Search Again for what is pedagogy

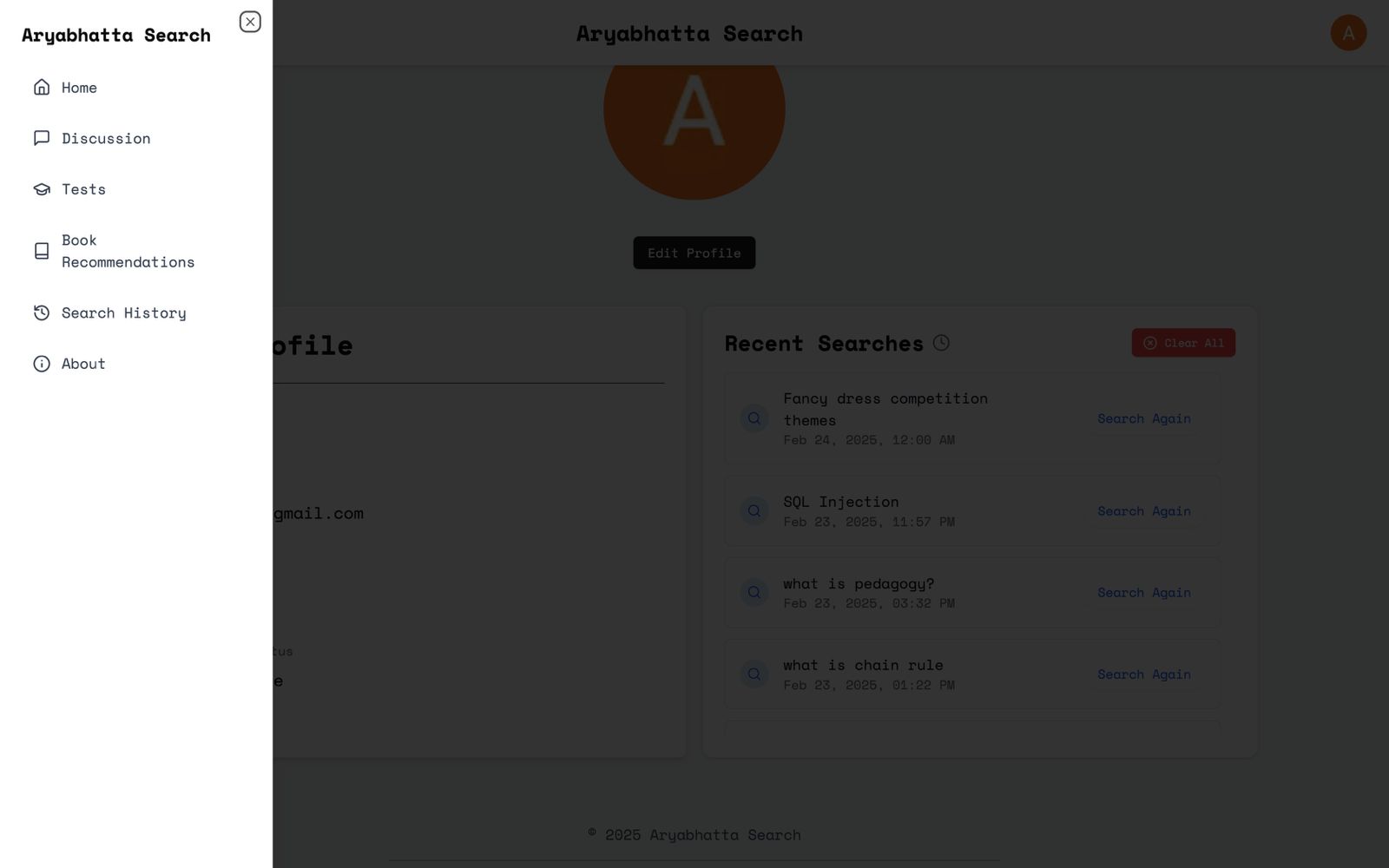pyautogui.click(x=1144, y=593)
